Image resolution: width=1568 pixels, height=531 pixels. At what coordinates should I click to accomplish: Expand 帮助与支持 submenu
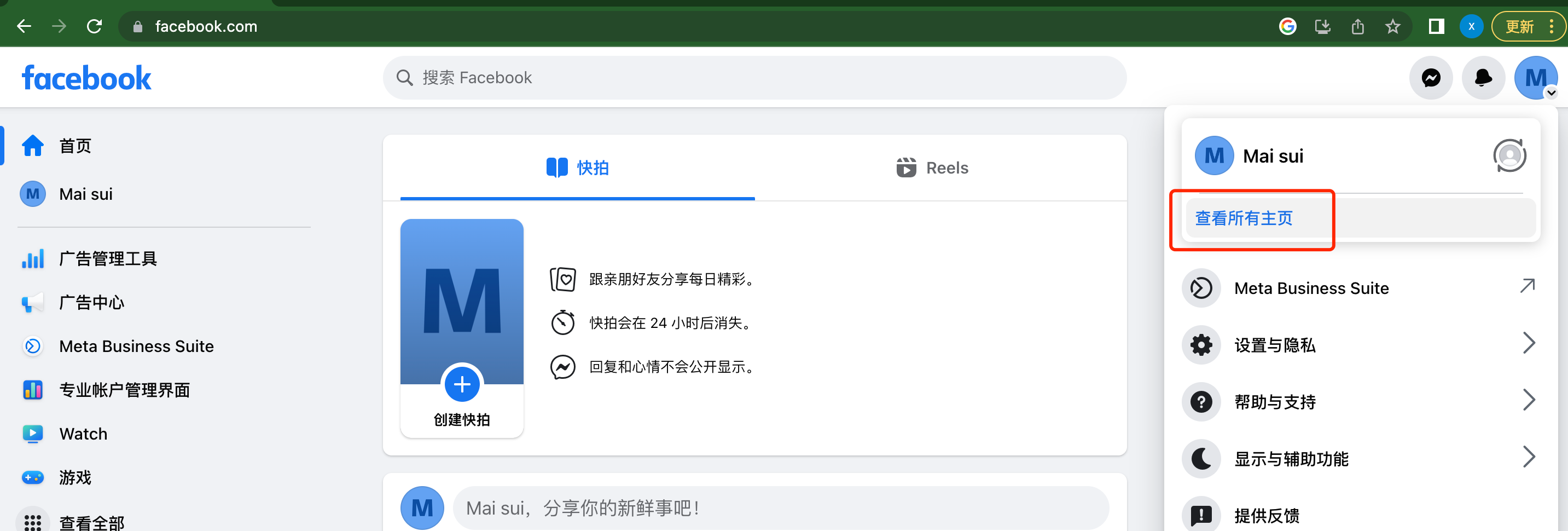[1361, 401]
